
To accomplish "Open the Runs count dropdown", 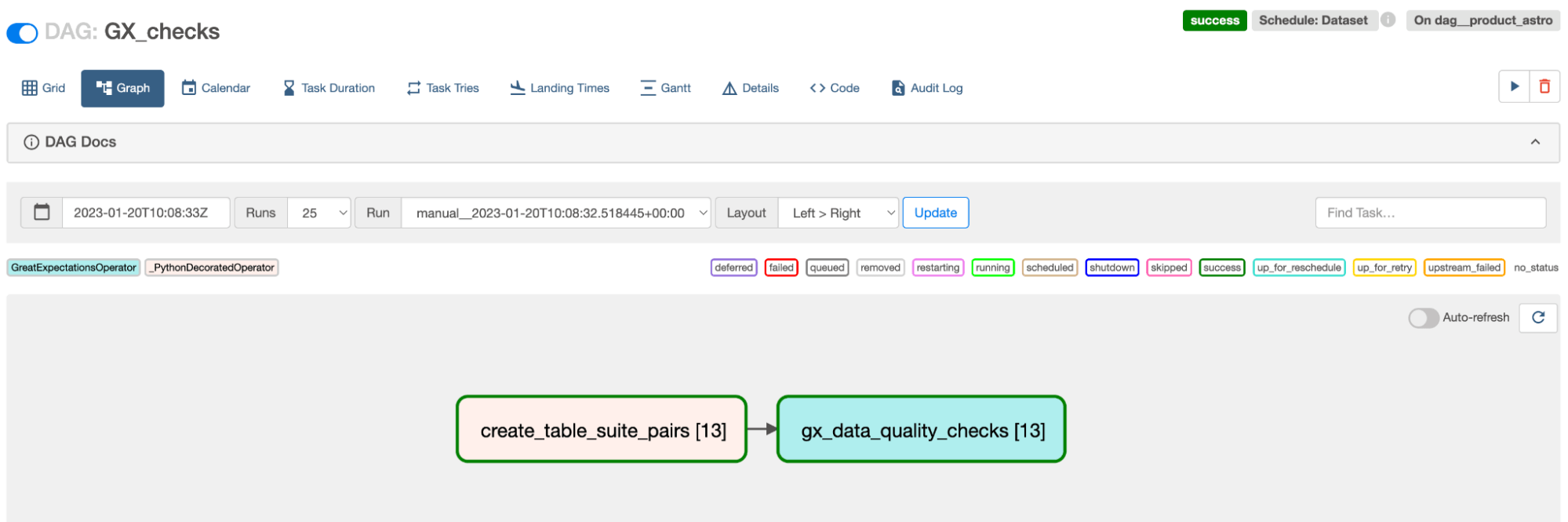I will pyautogui.click(x=318, y=213).
